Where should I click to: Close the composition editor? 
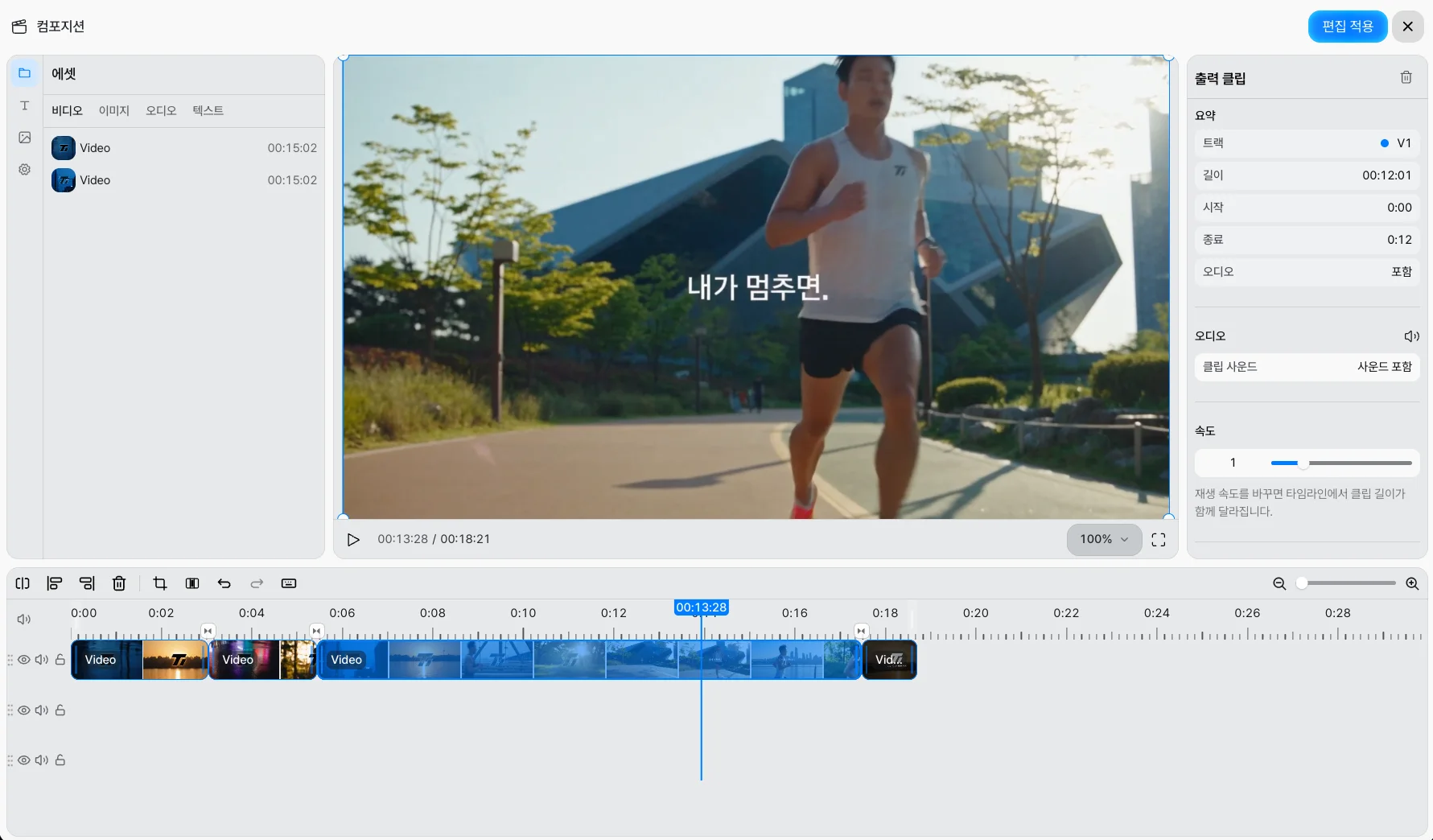click(x=1408, y=27)
